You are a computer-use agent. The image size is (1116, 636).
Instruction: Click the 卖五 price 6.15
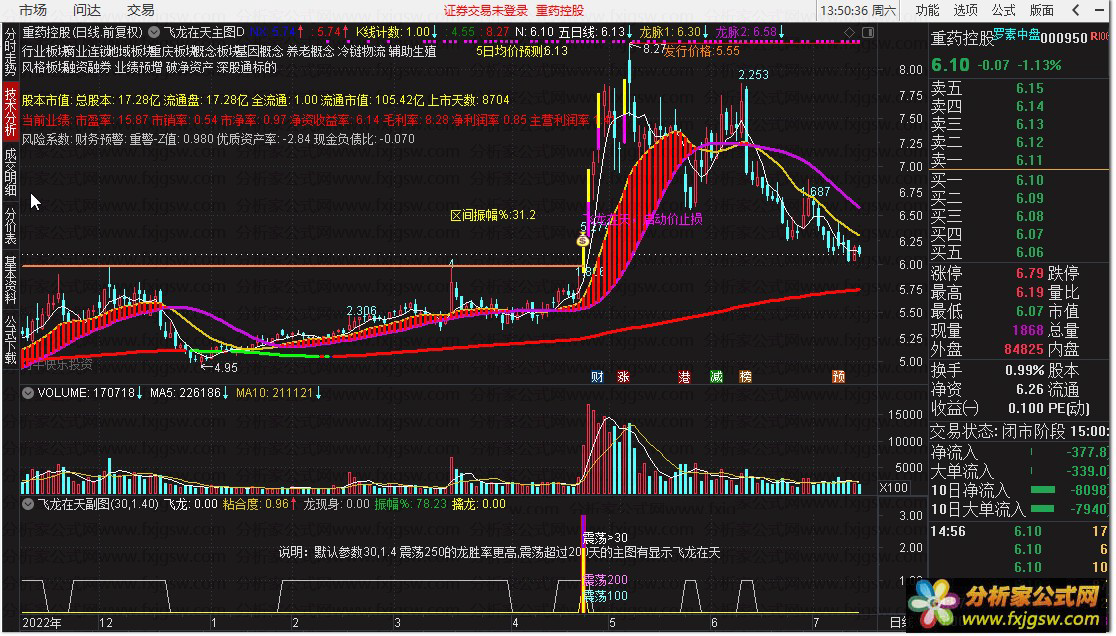point(1029,88)
